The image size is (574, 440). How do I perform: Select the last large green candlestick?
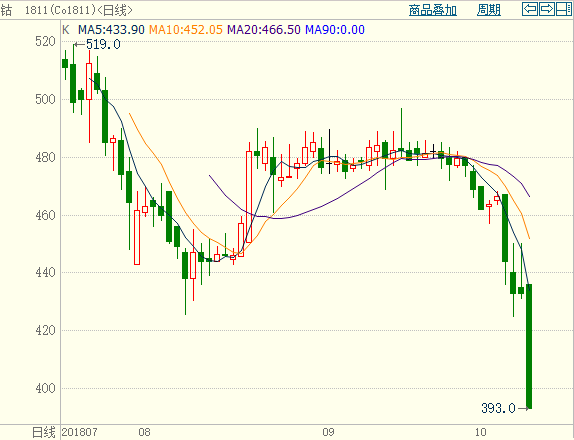click(x=529, y=346)
